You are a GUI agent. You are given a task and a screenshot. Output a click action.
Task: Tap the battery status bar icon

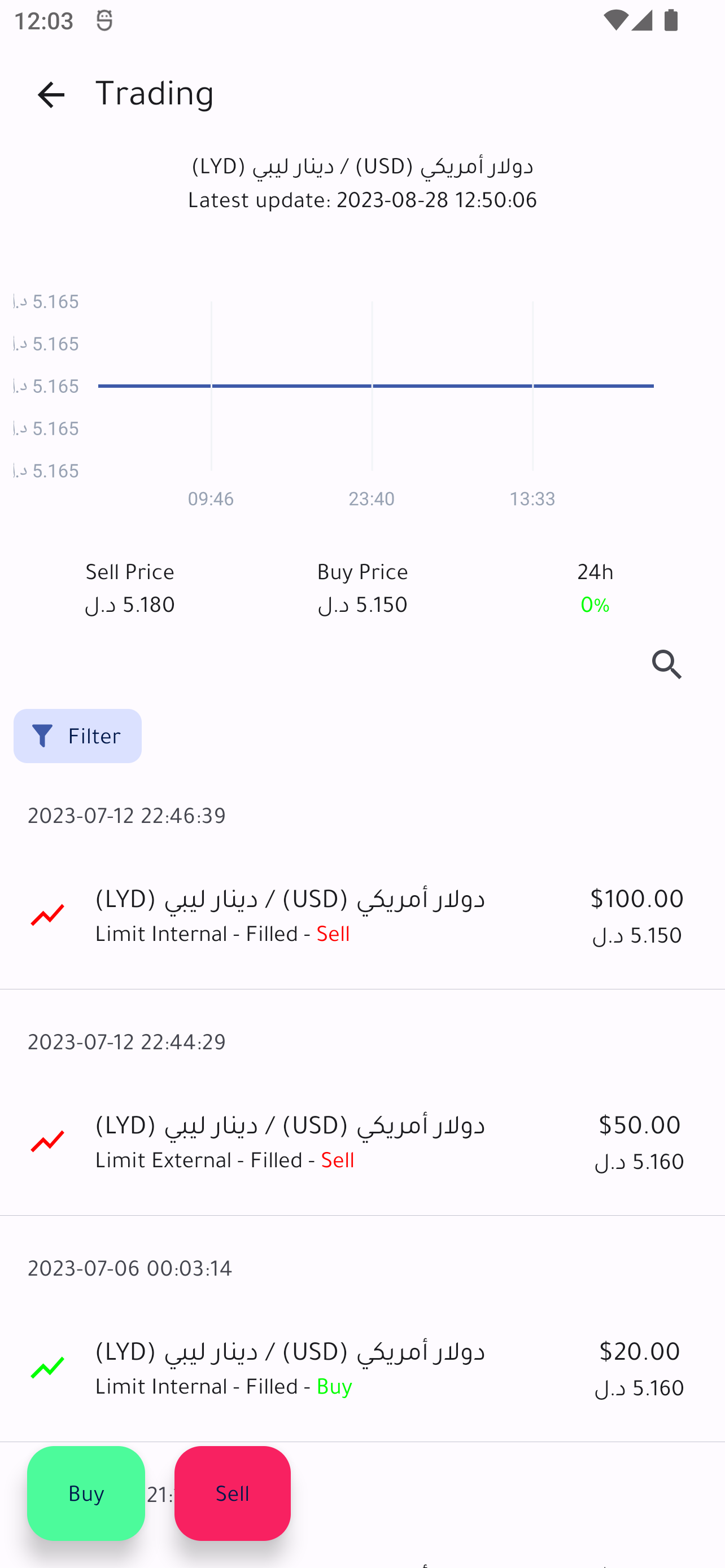pos(671,21)
